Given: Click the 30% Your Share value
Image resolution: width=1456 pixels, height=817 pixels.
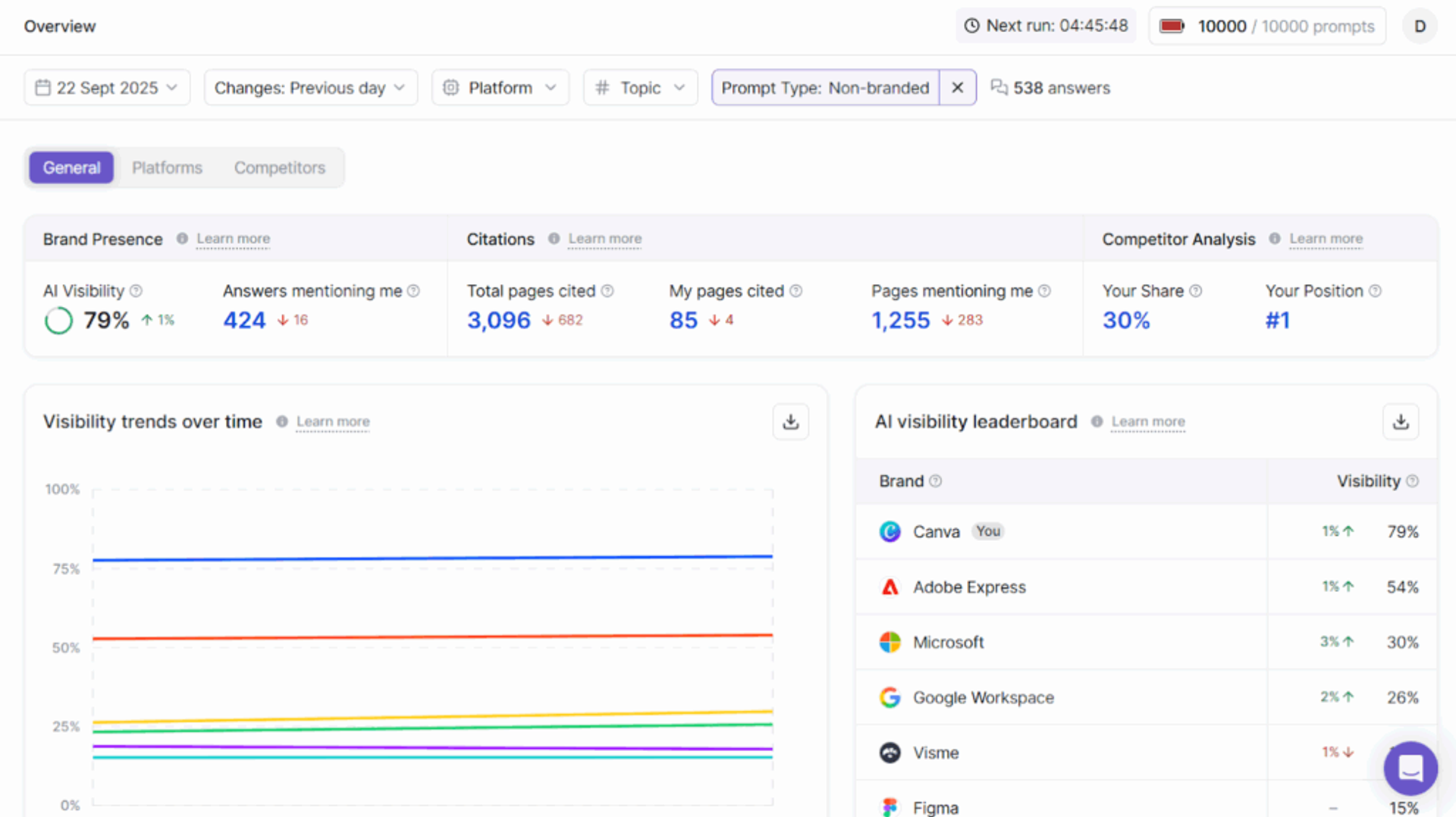Looking at the screenshot, I should [1126, 321].
